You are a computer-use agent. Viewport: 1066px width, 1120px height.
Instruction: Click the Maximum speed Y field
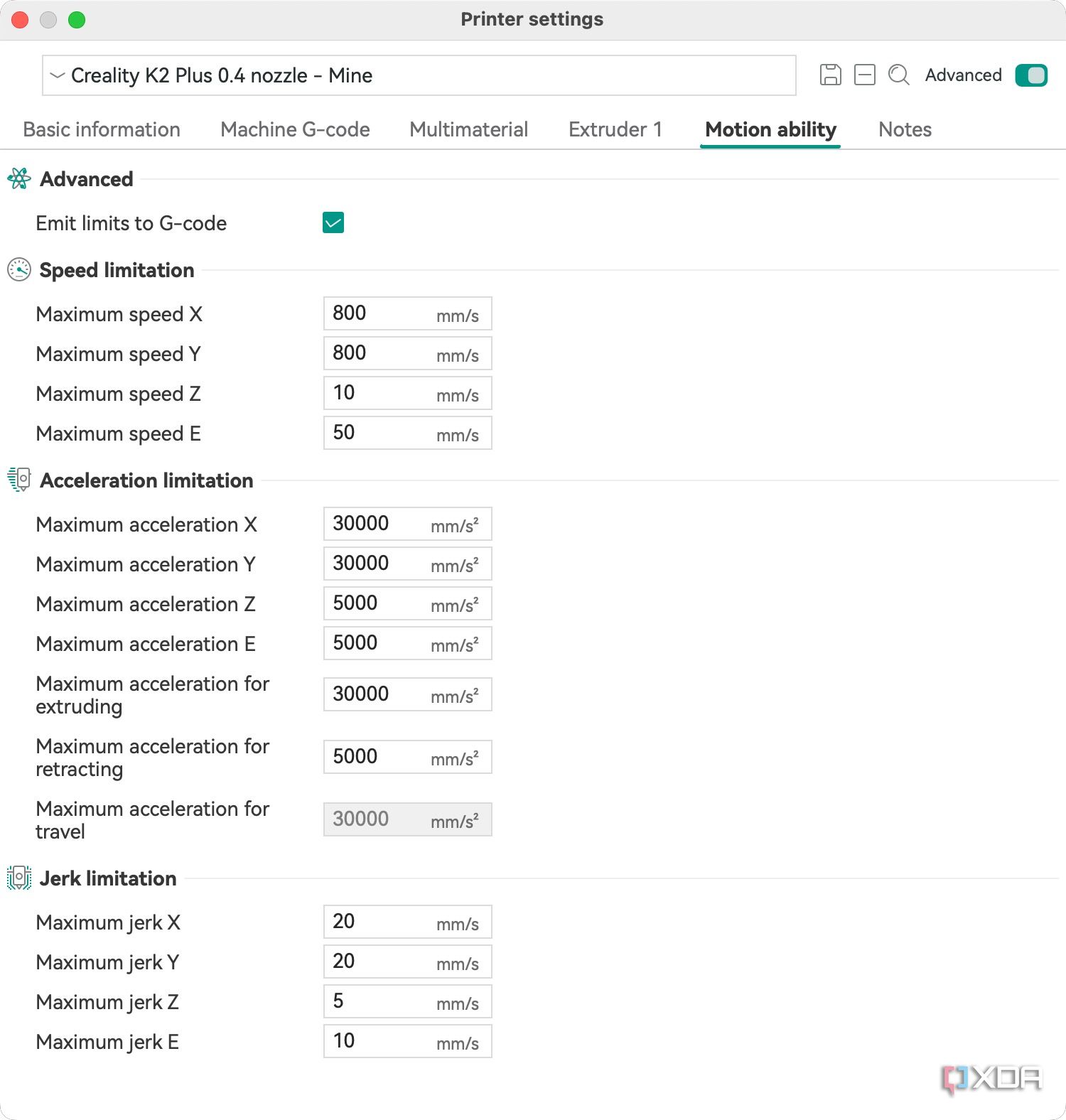tap(407, 353)
